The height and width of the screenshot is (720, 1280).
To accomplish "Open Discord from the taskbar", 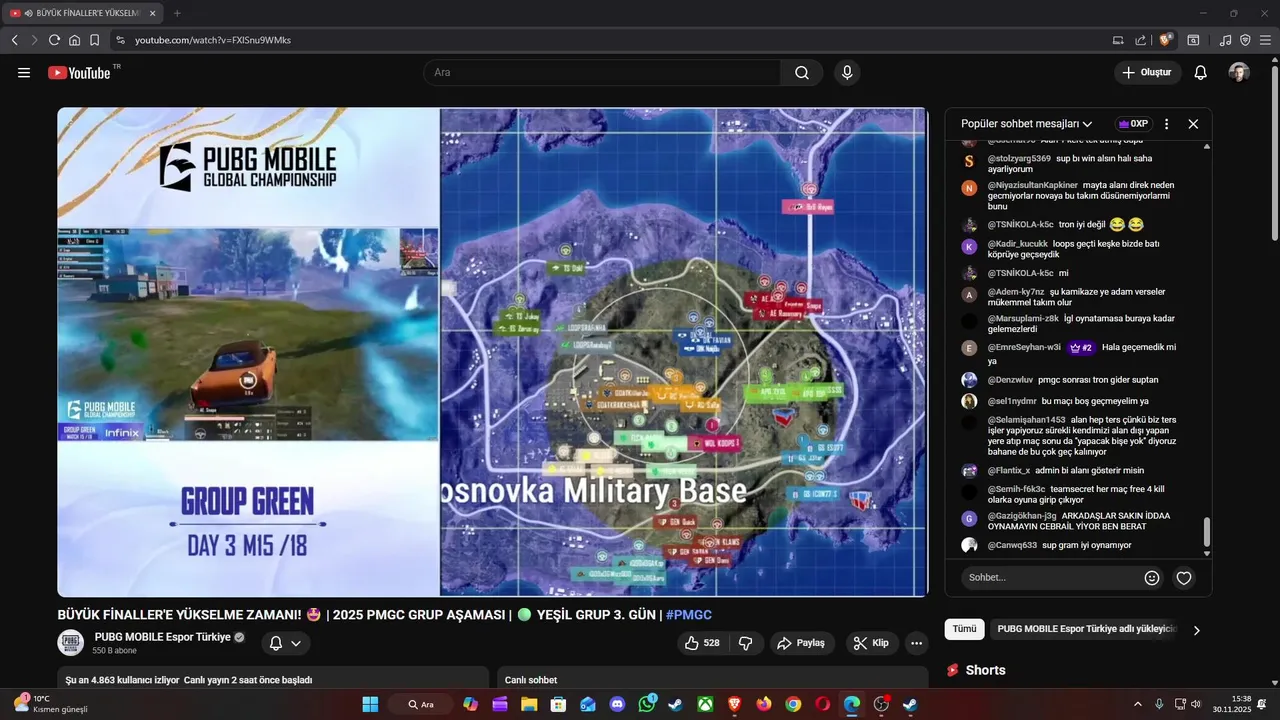I will [617, 704].
